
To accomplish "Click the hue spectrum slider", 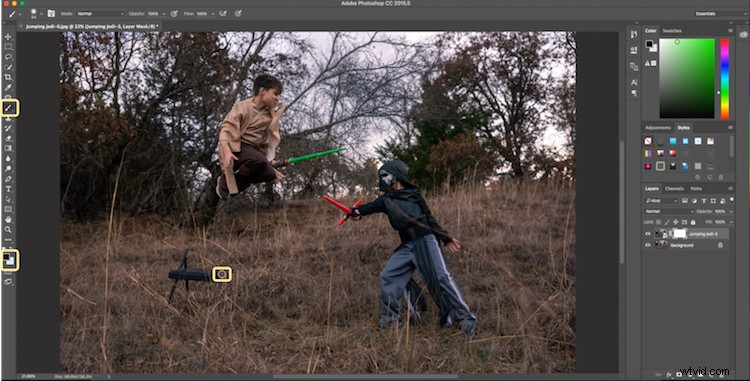I will pyautogui.click(x=725, y=79).
